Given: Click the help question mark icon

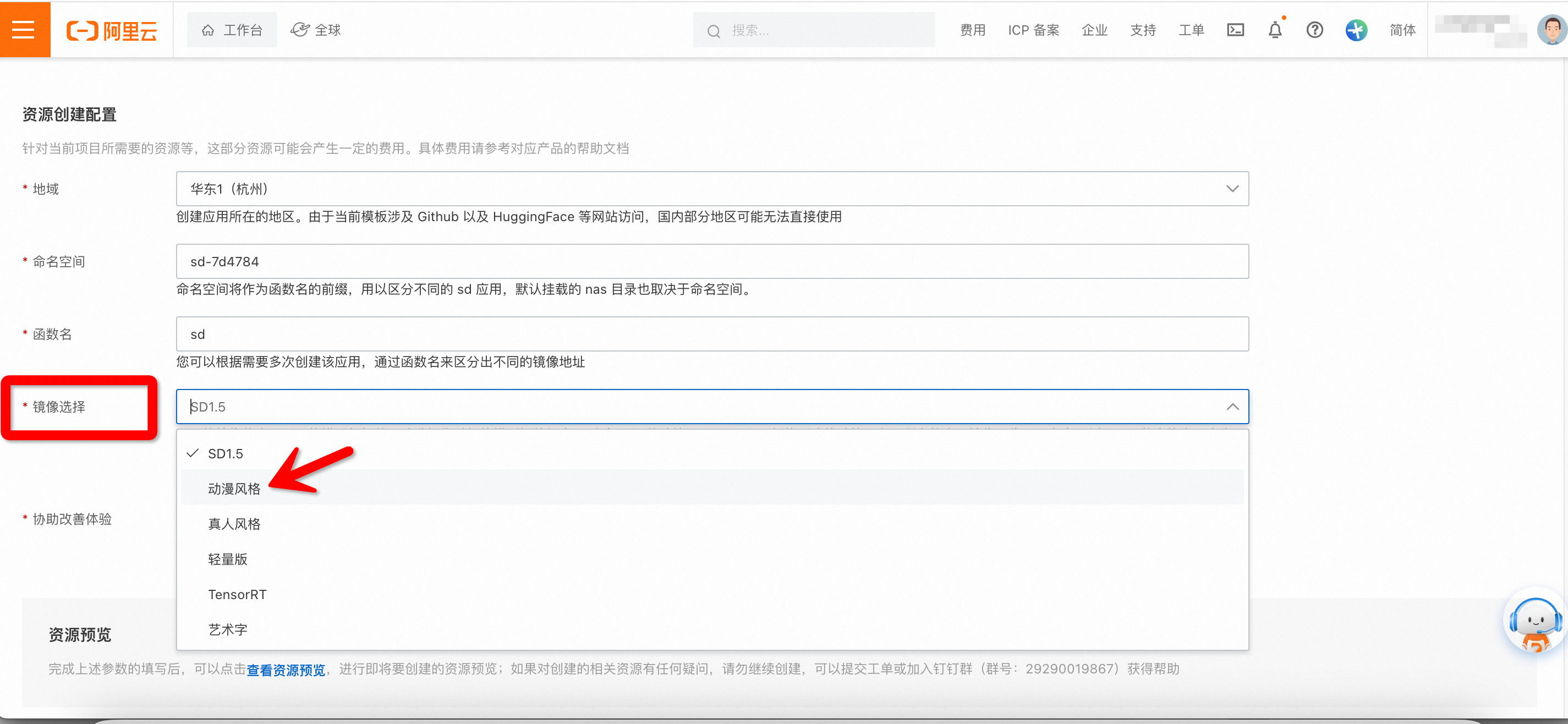Looking at the screenshot, I should pos(1314,30).
